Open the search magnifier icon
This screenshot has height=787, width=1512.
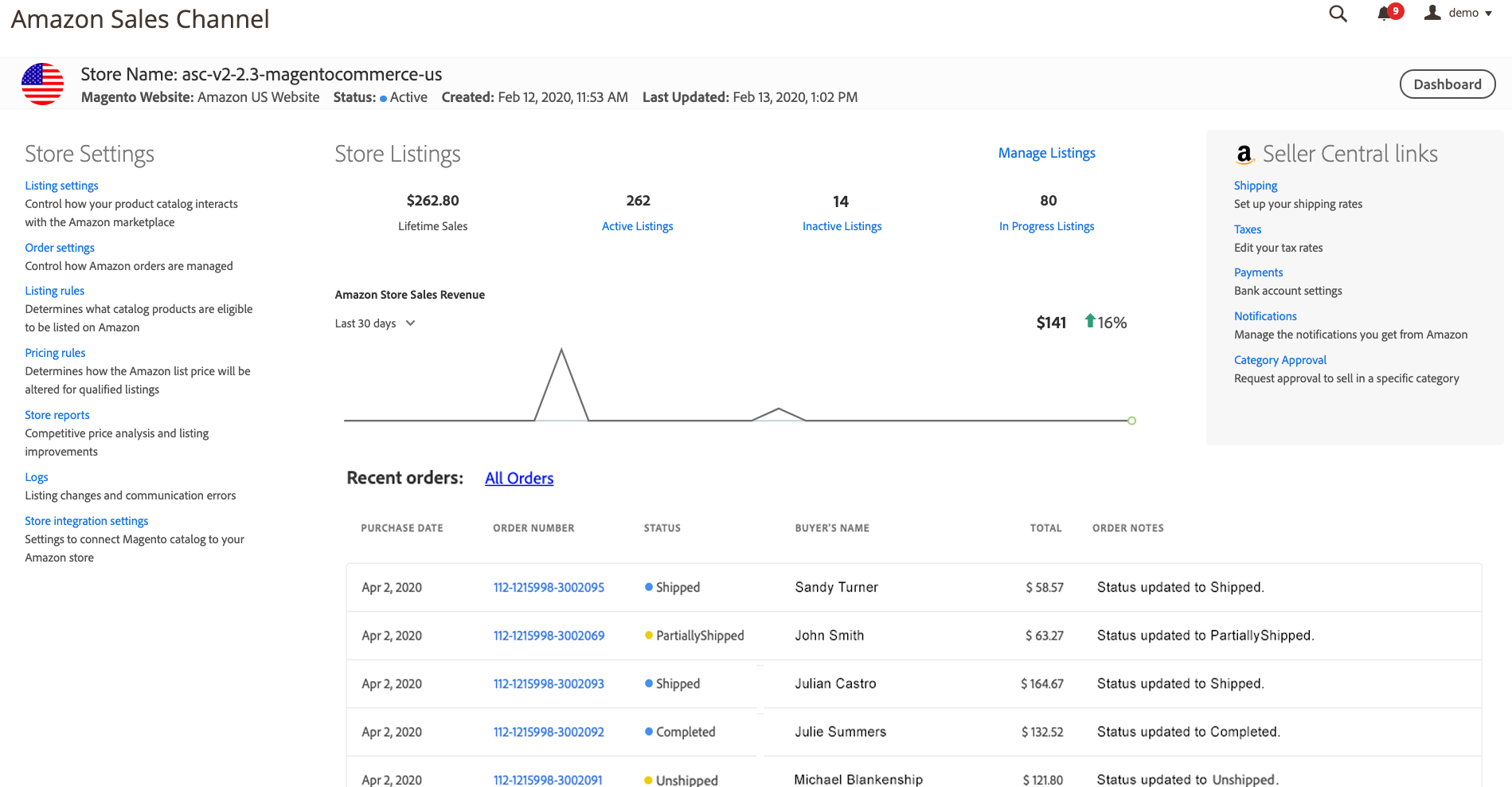pyautogui.click(x=1338, y=14)
